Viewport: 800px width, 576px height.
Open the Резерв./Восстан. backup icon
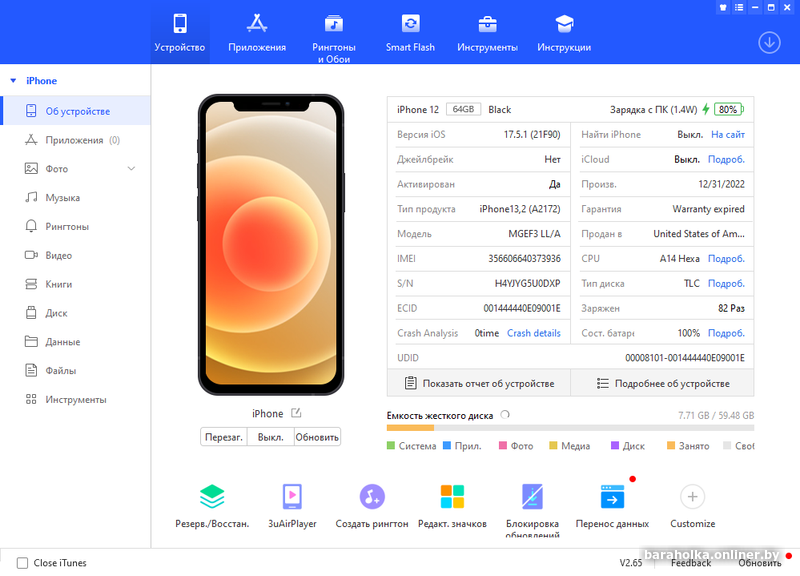[211, 497]
